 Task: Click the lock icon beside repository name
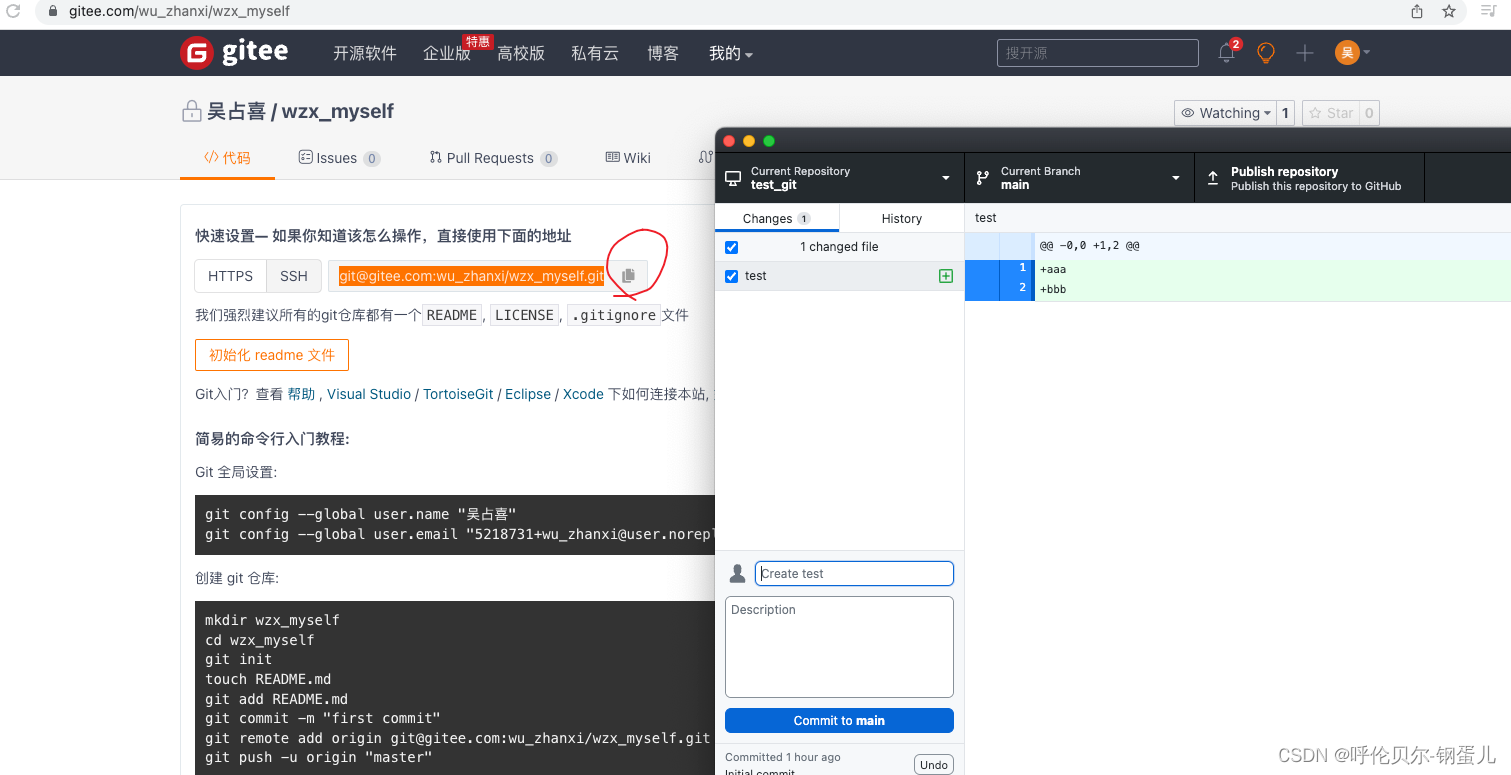pos(191,111)
